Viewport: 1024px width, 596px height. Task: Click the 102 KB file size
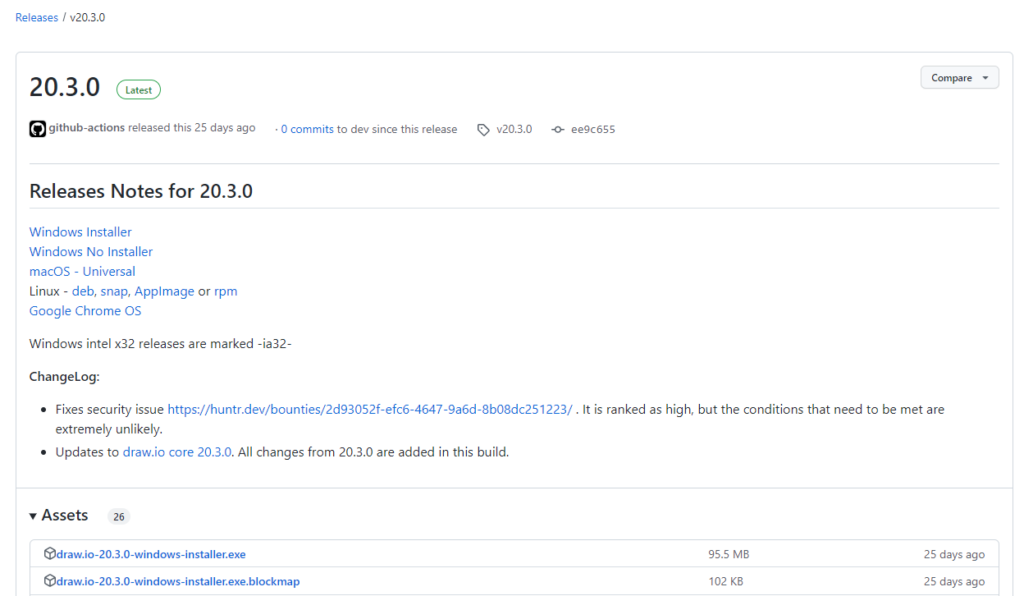click(x=726, y=581)
